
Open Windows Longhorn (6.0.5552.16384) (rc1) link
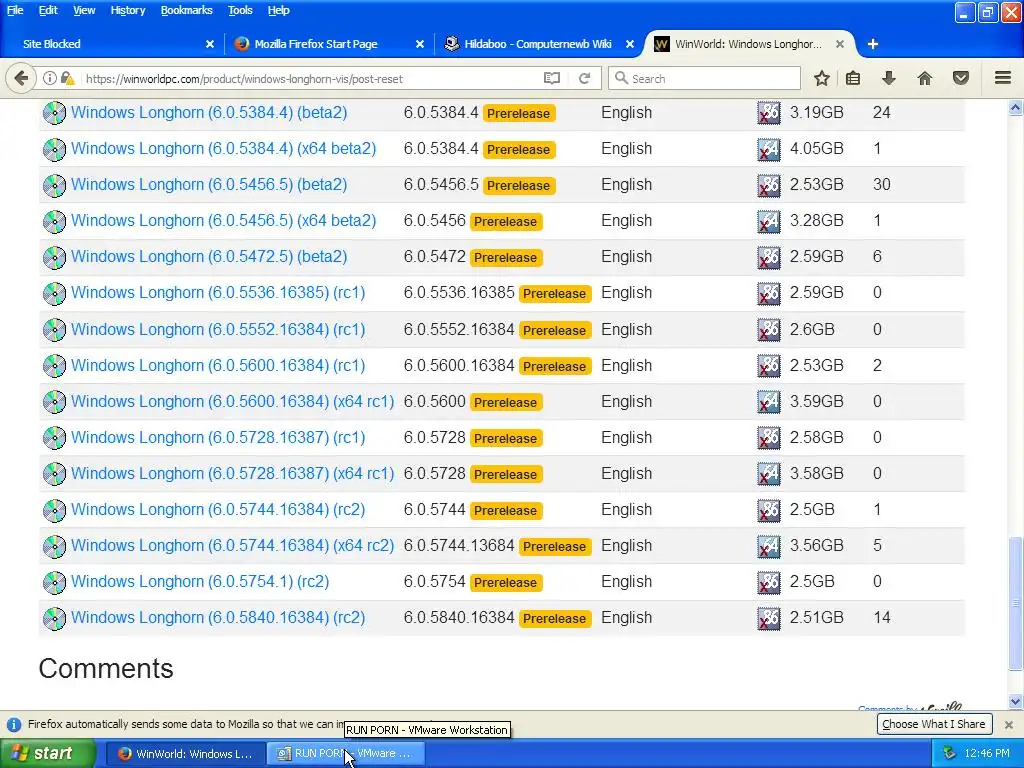tap(218, 329)
